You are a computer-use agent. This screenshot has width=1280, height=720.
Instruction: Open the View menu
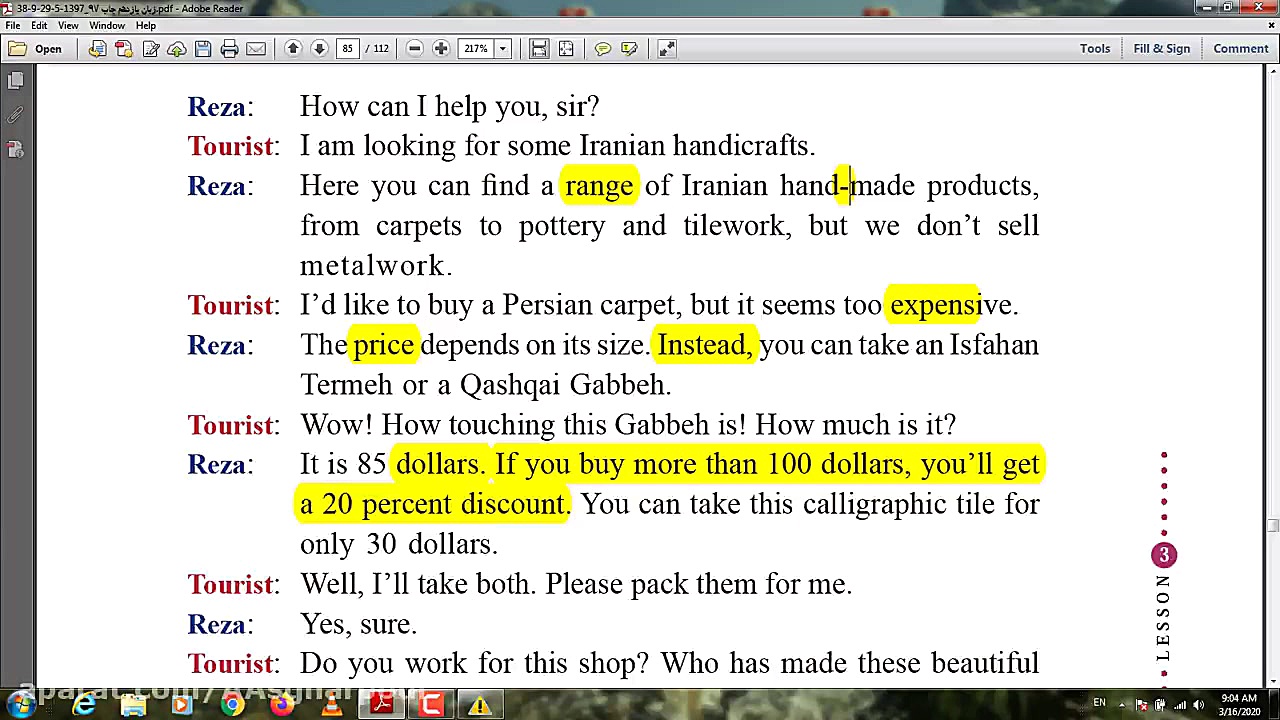coord(68,25)
